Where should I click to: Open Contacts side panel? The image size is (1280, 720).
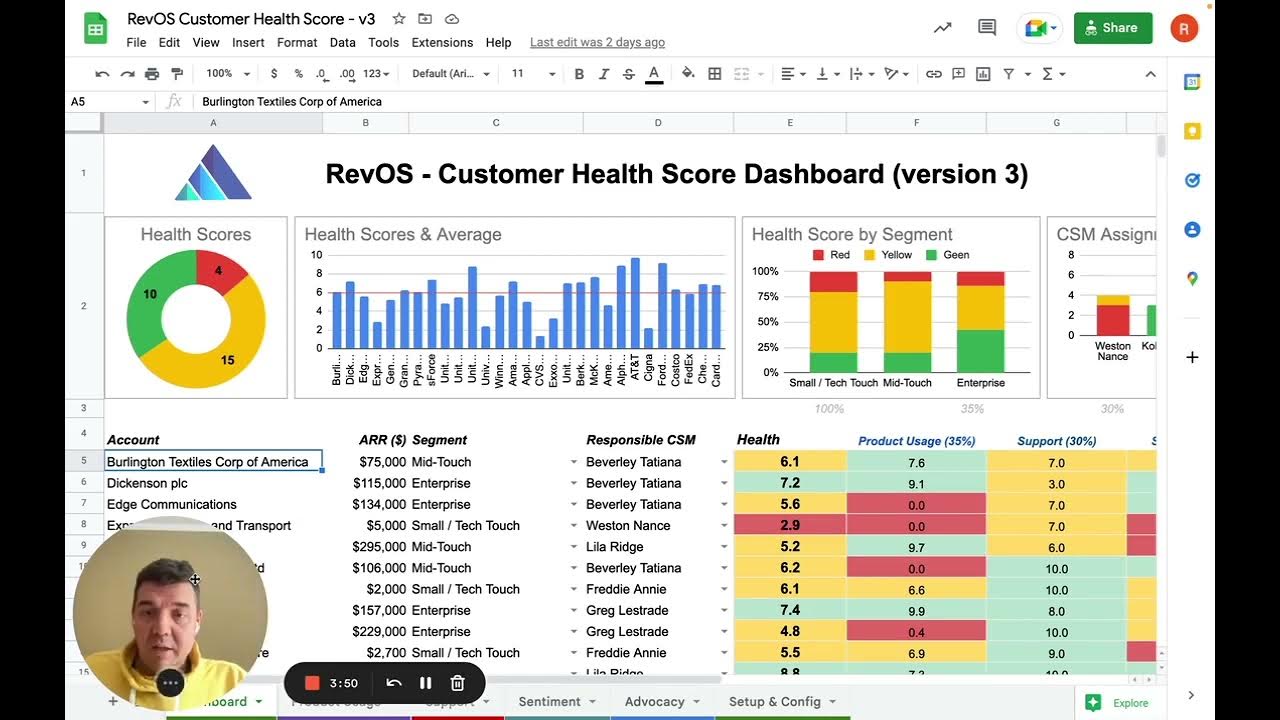[x=1192, y=229]
